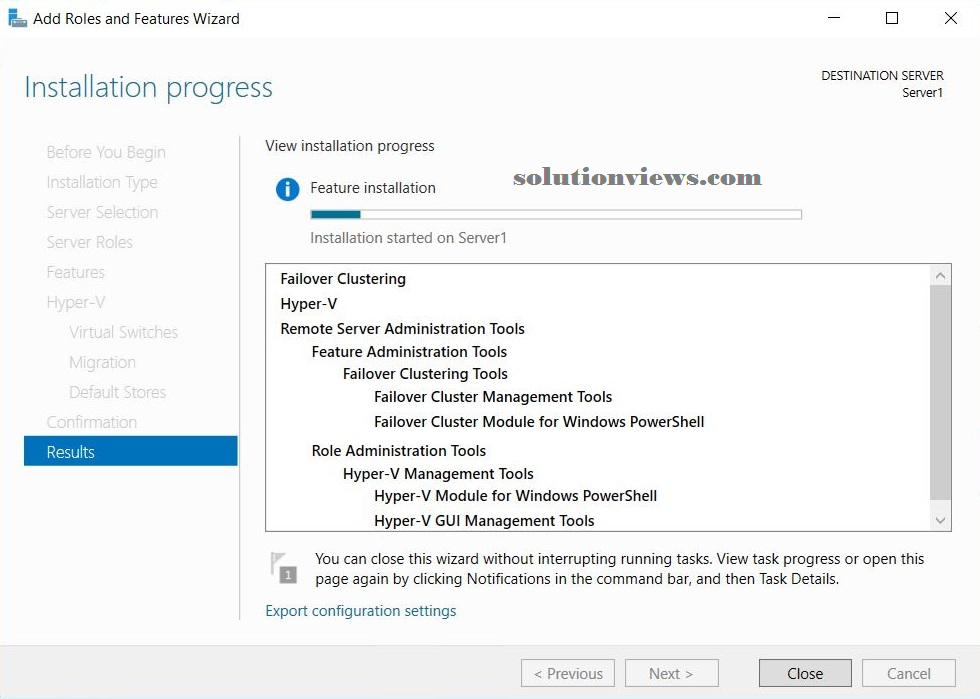
Task: Close the wizard window with the X
Action: tap(951, 18)
